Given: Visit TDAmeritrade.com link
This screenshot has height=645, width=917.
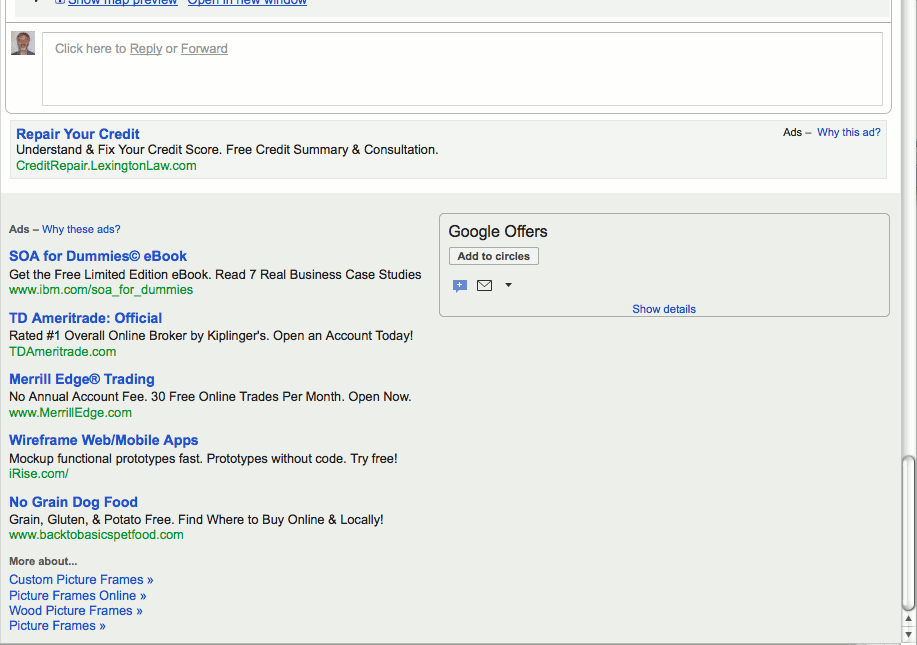Looking at the screenshot, I should 63,351.
